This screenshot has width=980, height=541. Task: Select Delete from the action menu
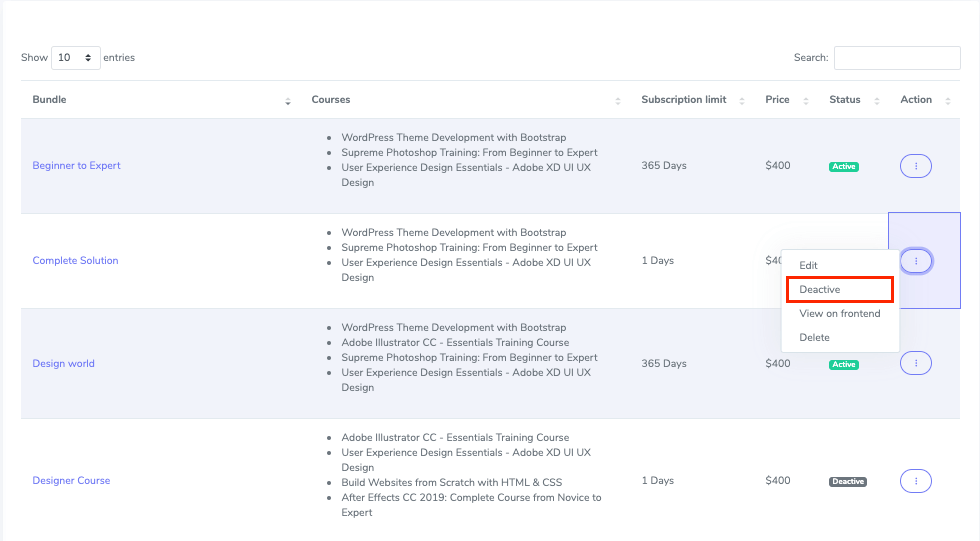pyautogui.click(x=815, y=338)
